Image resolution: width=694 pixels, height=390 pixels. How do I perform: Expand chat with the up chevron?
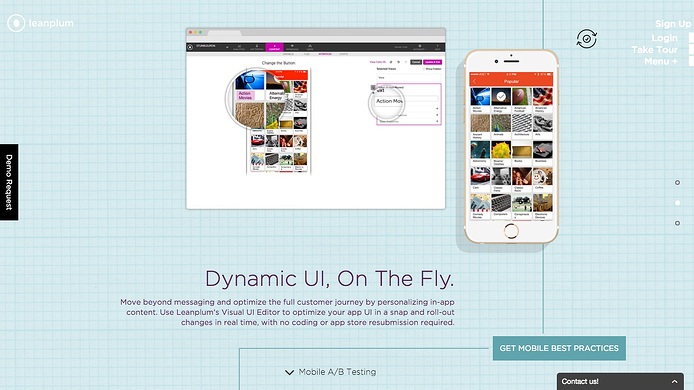click(674, 382)
